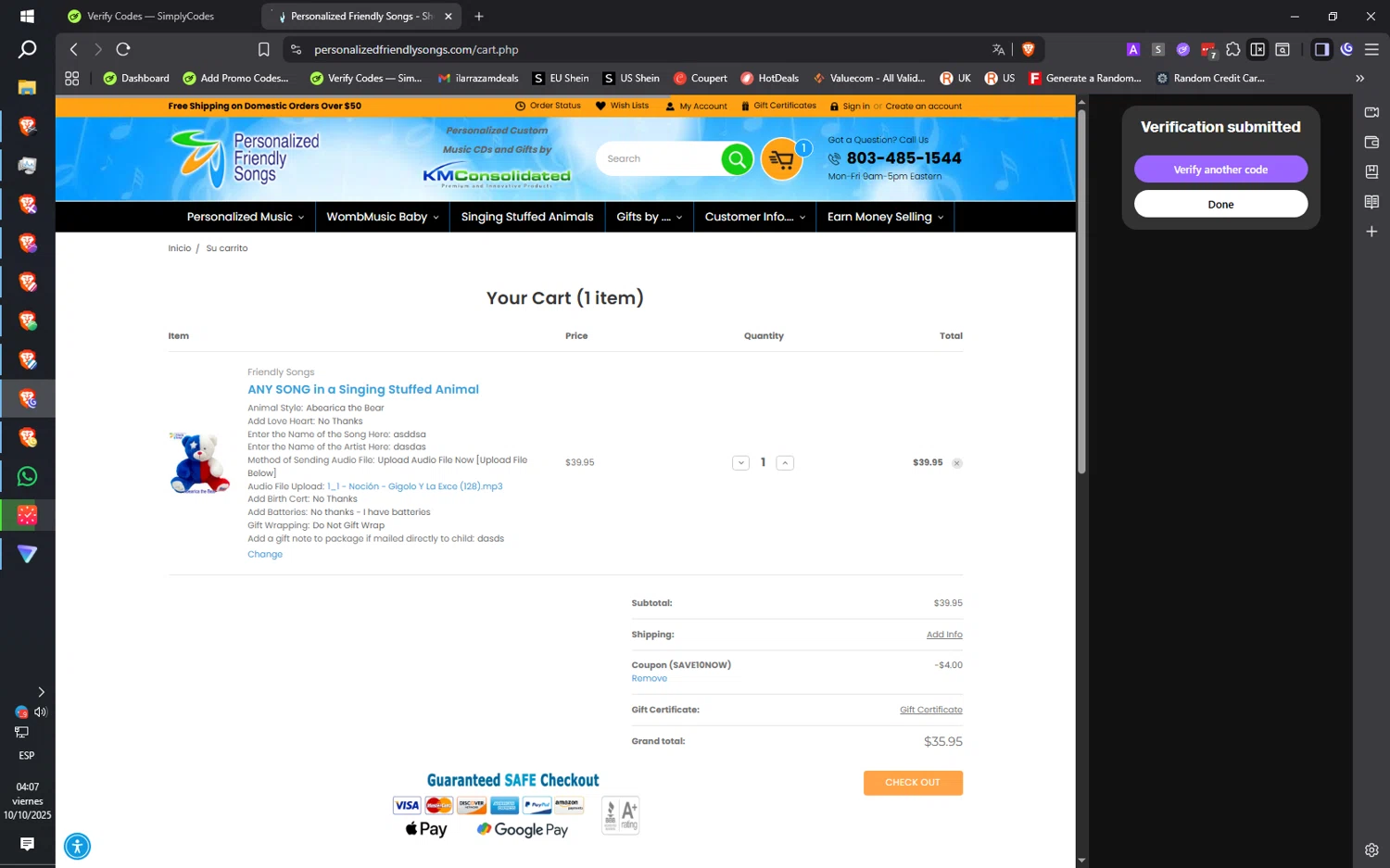
Task: Click the CHECK OUT button
Action: pos(913,783)
